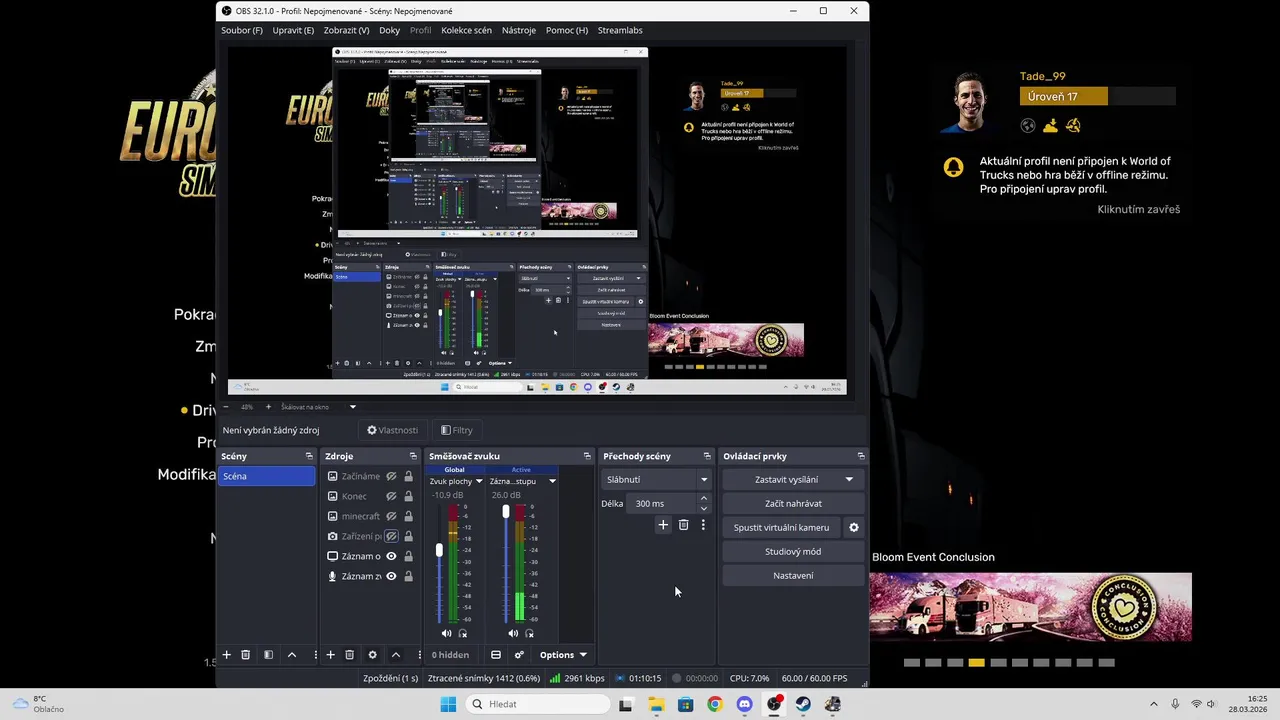Open Slábnutí transition dropdown
The image size is (1280, 720).
pos(656,479)
